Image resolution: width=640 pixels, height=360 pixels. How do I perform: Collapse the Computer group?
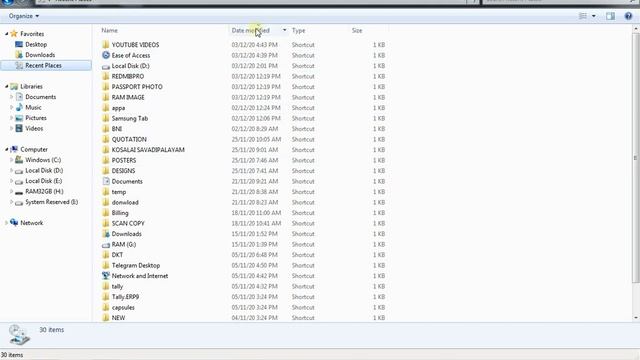pyautogui.click(x=7, y=149)
